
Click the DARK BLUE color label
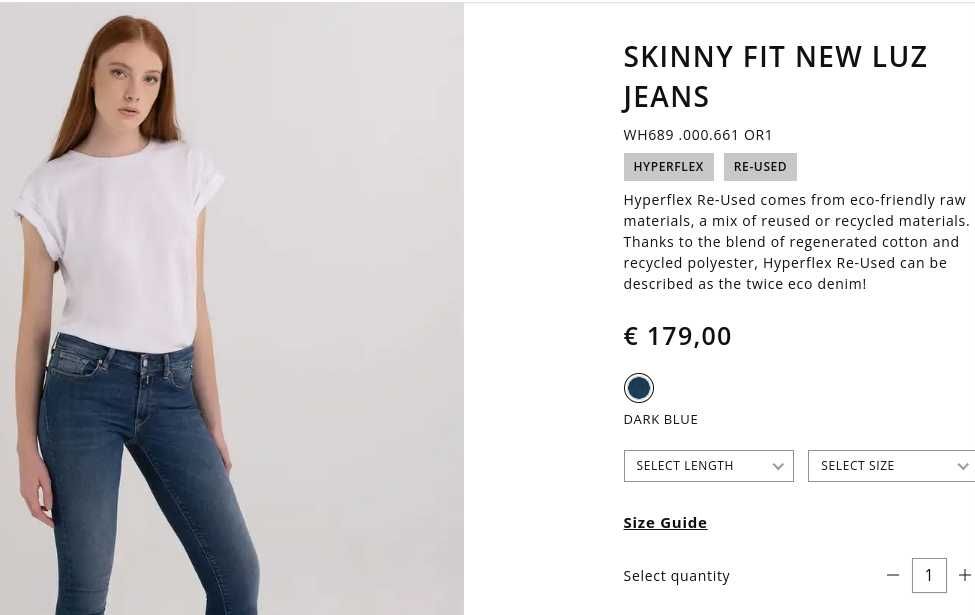660,420
